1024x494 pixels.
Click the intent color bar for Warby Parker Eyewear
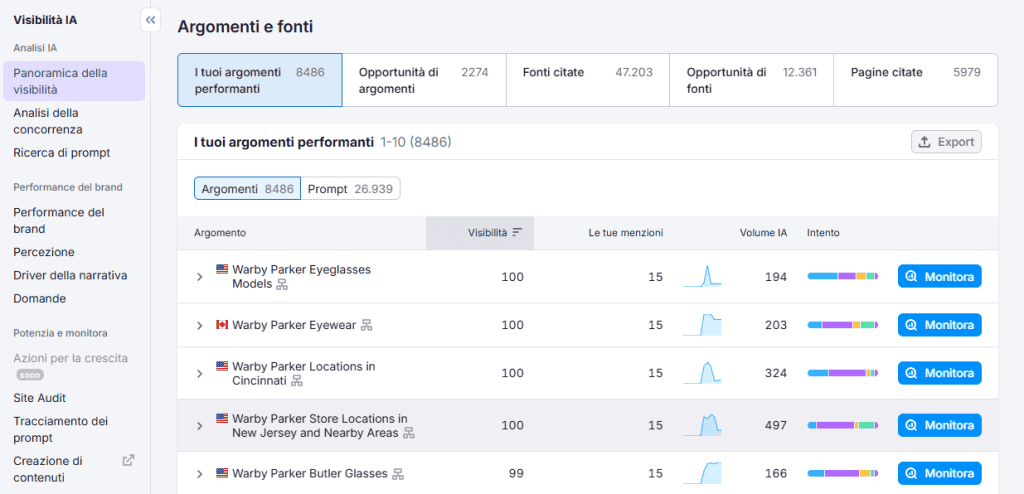click(843, 325)
